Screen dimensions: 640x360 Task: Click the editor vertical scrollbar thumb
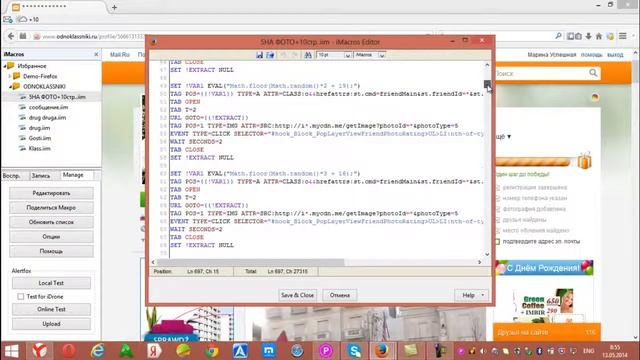pyautogui.click(x=487, y=84)
